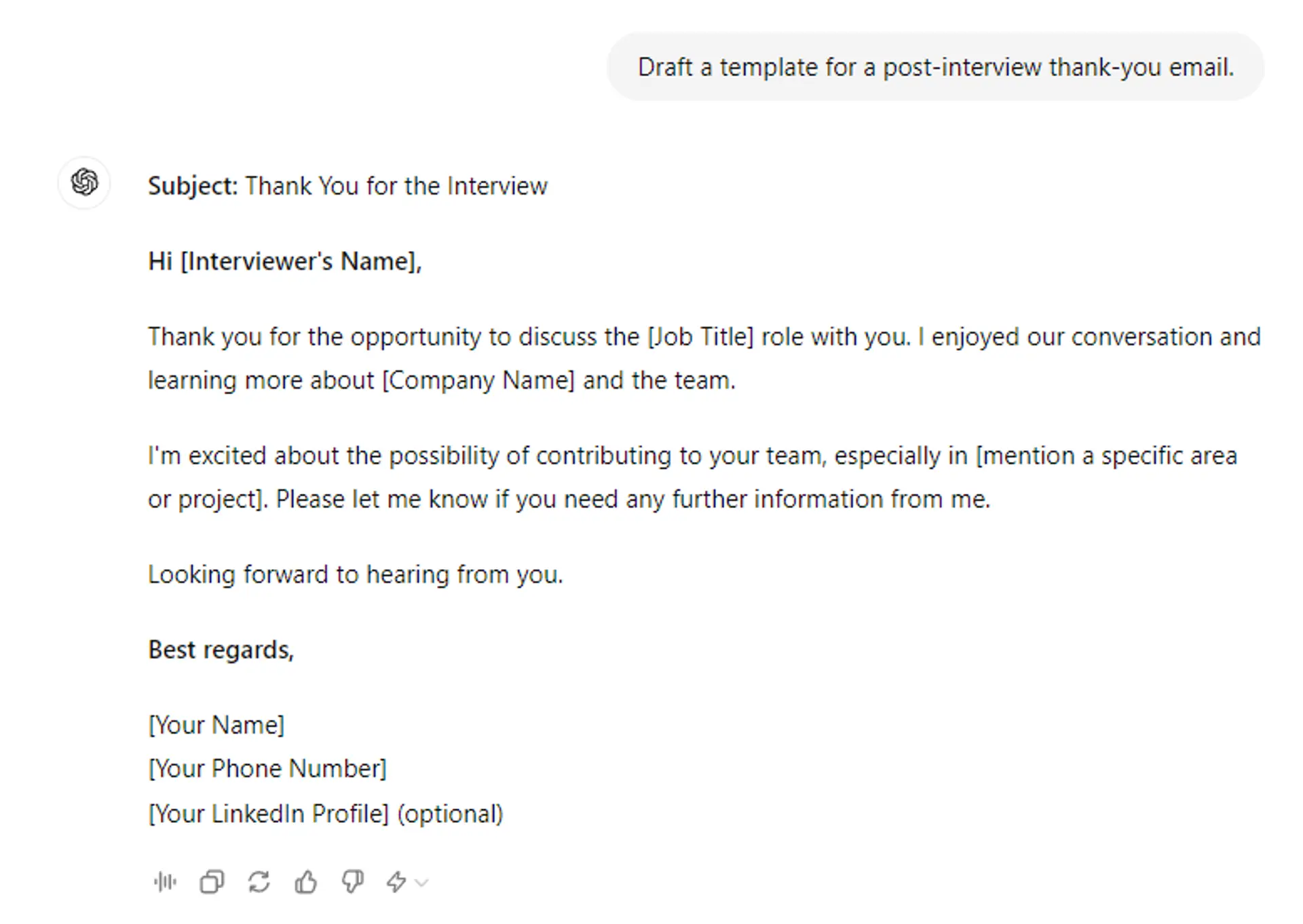Click the [Your LinkedIn Profile] placeholder
Screen dimensions: 1303x924
pos(269,813)
